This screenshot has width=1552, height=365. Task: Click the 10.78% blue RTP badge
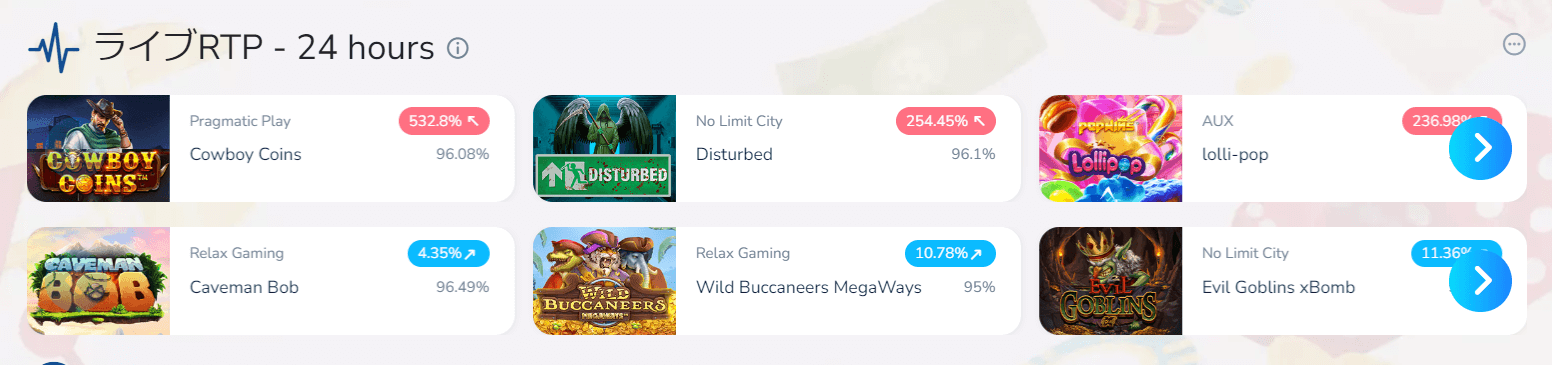point(950,253)
